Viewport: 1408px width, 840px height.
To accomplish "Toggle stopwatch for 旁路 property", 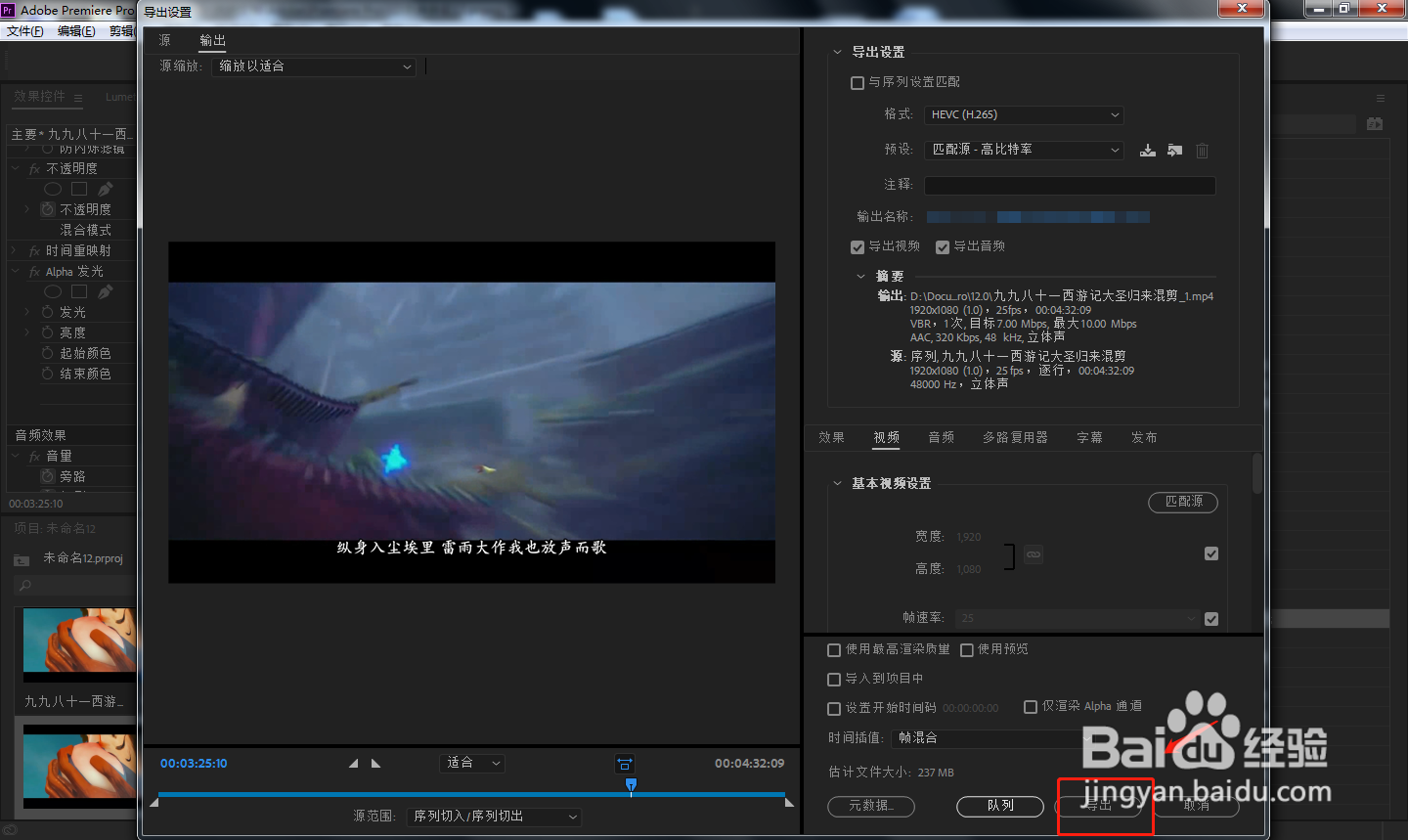I will [48, 476].
